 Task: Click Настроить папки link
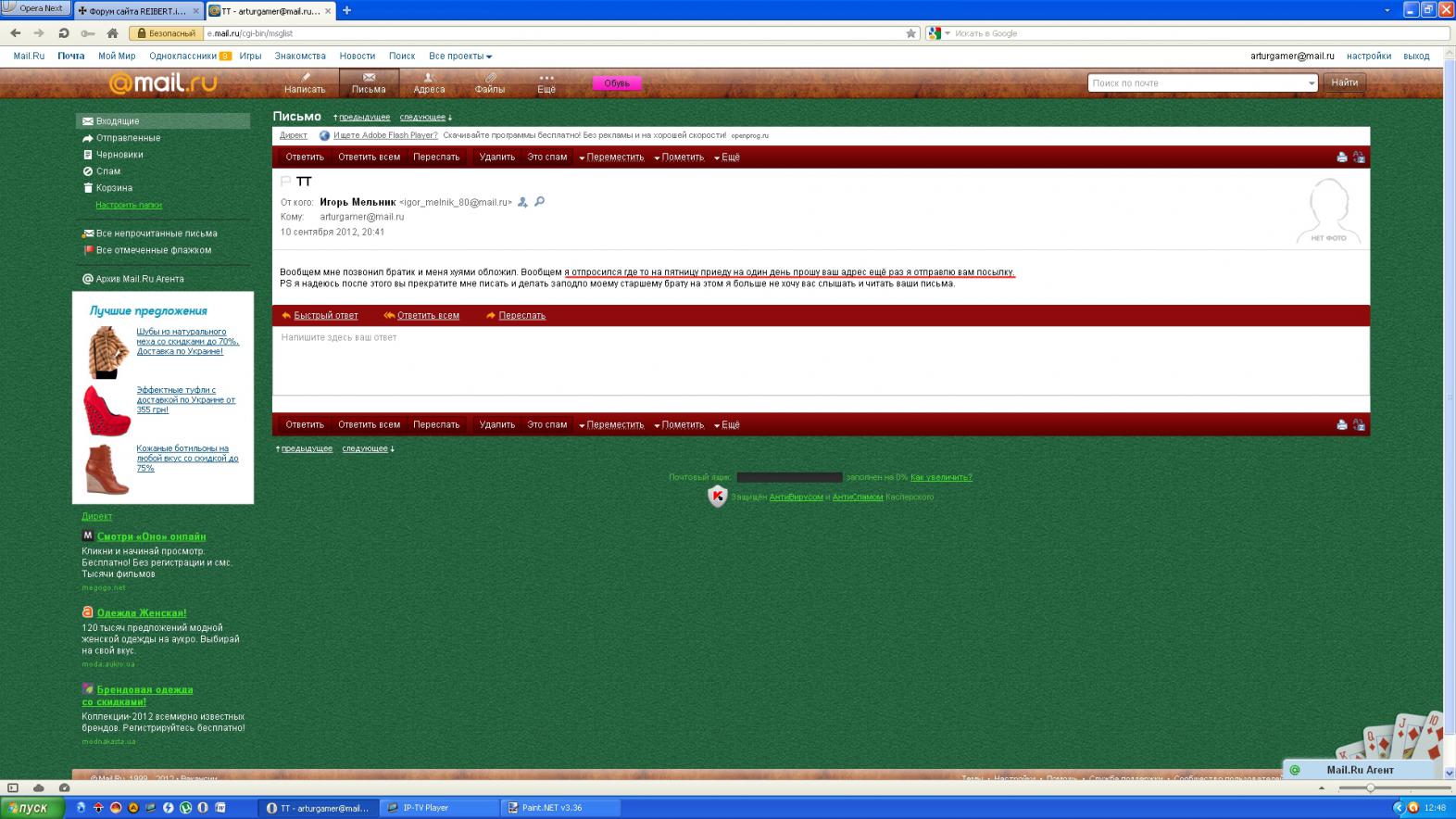pos(129,205)
